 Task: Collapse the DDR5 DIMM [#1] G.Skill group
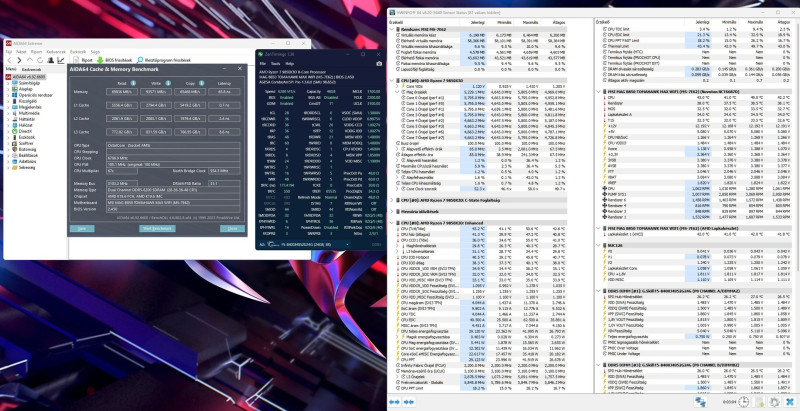tap(598, 291)
